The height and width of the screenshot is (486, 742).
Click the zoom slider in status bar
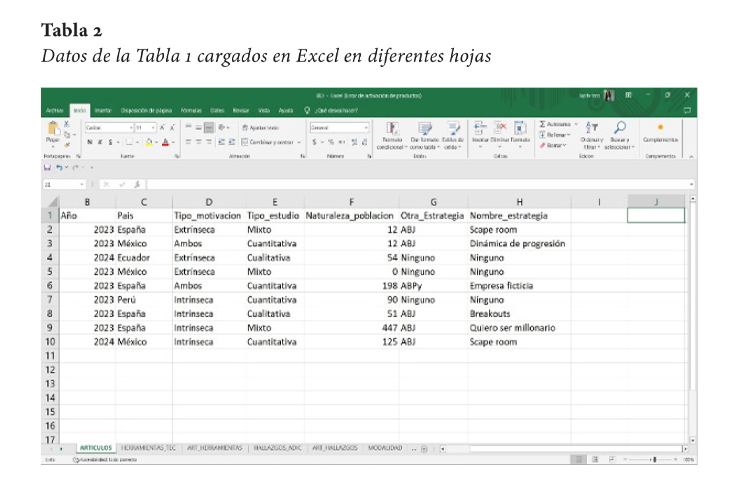[654, 459]
